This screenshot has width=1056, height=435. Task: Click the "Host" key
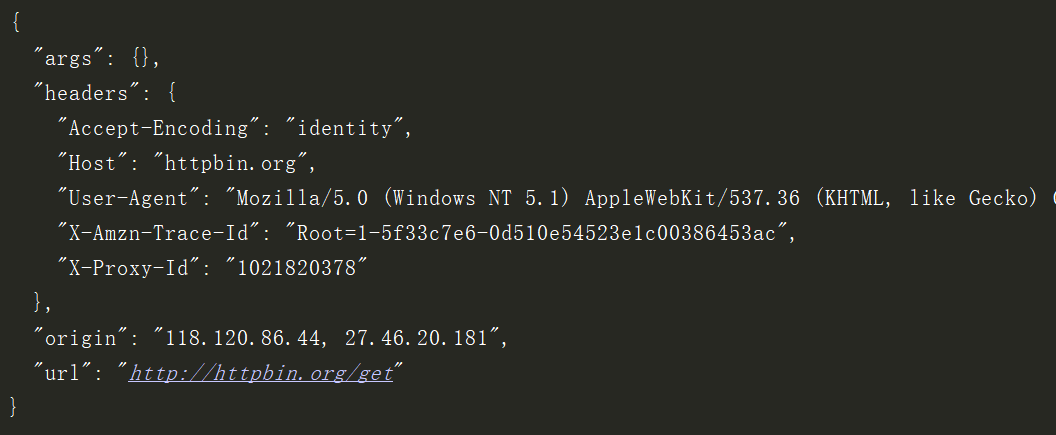tap(94, 163)
